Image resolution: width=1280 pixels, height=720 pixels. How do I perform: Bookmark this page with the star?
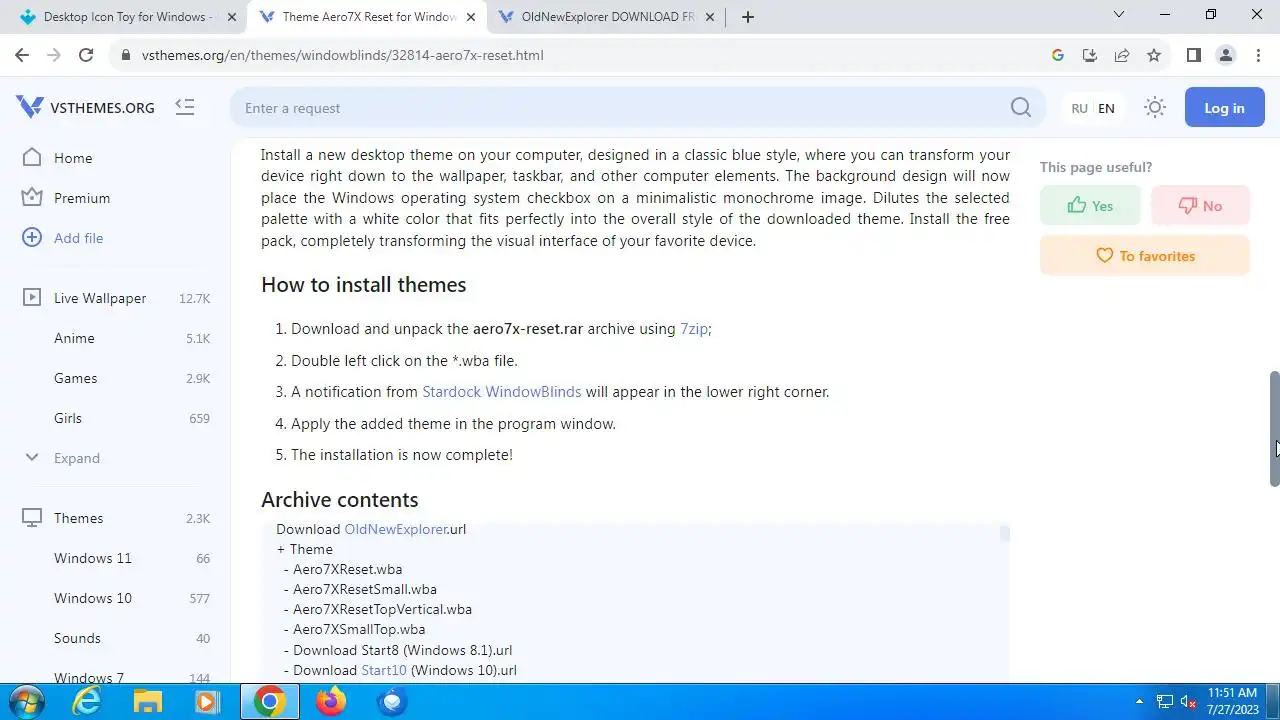[1154, 55]
